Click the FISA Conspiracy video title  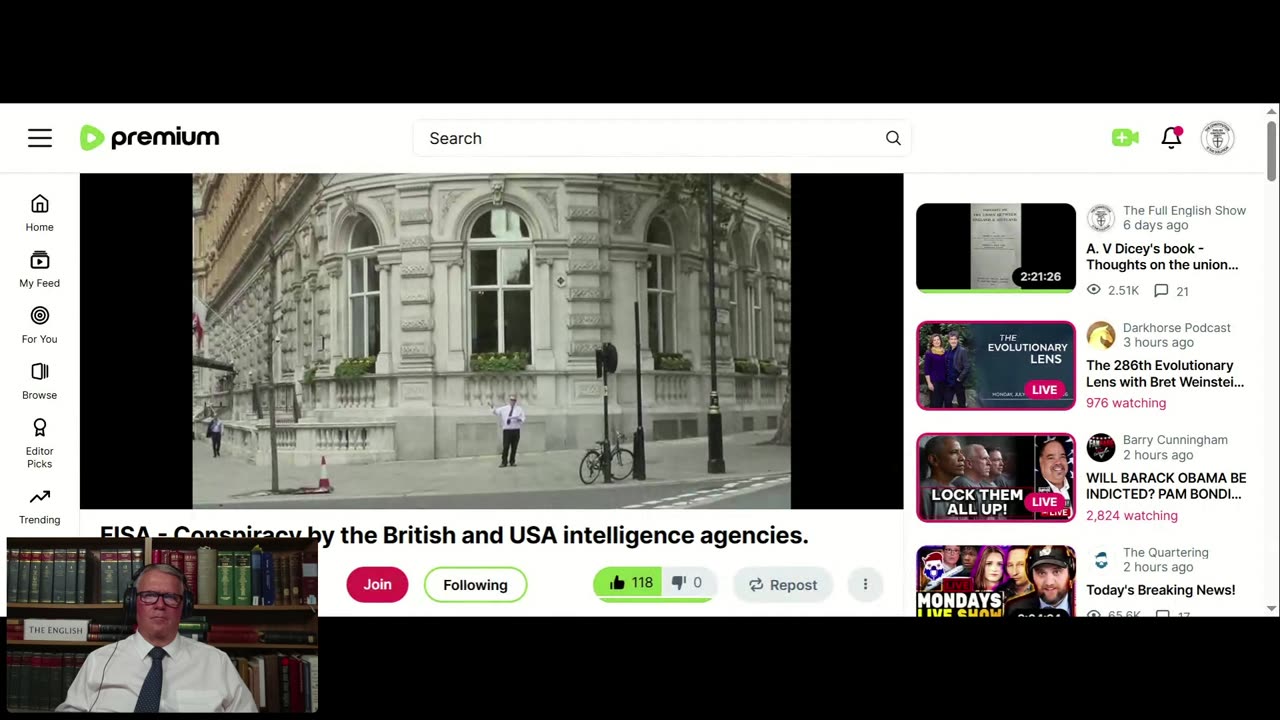(x=454, y=535)
